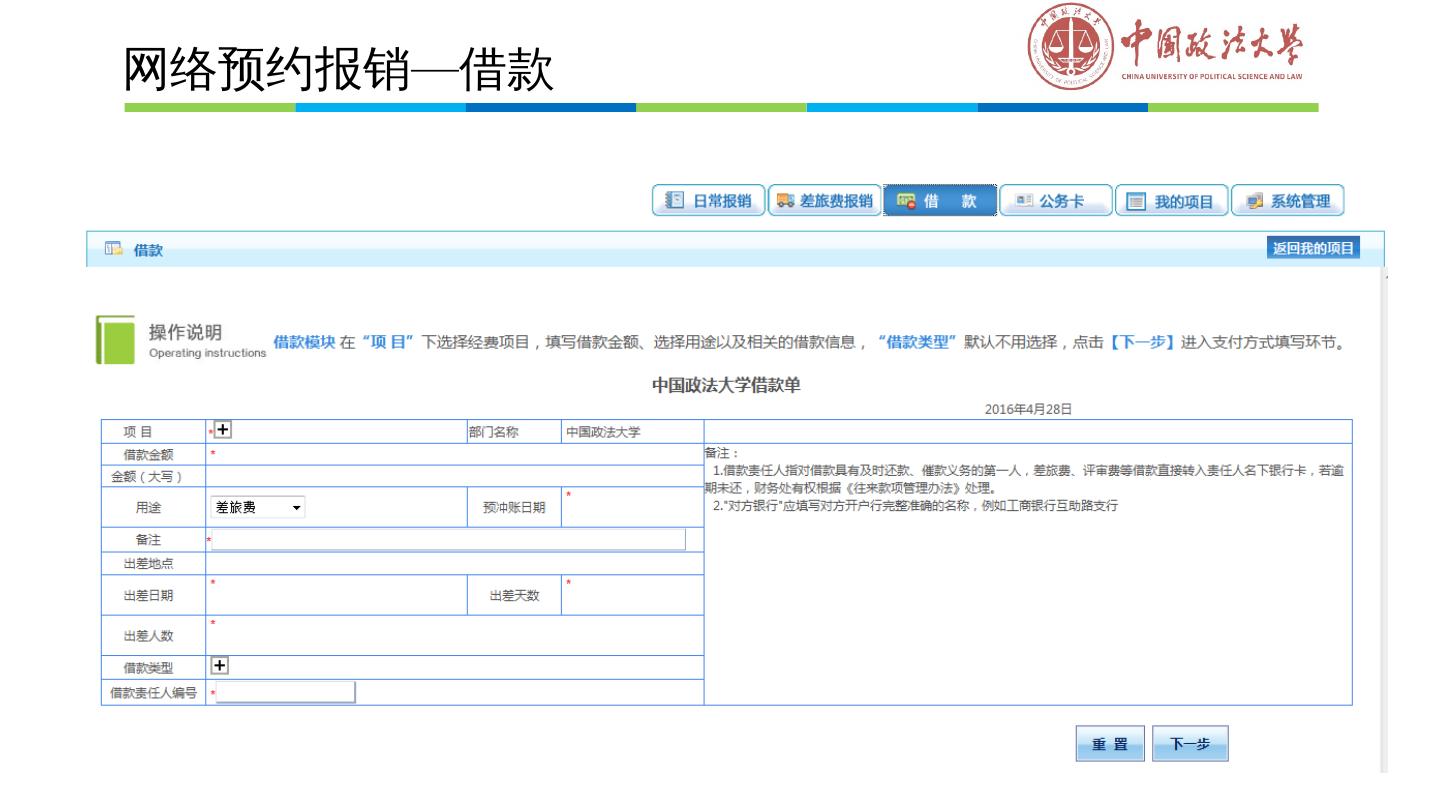Open the 日常报销 tab
The image size is (1440, 810).
click(x=708, y=201)
